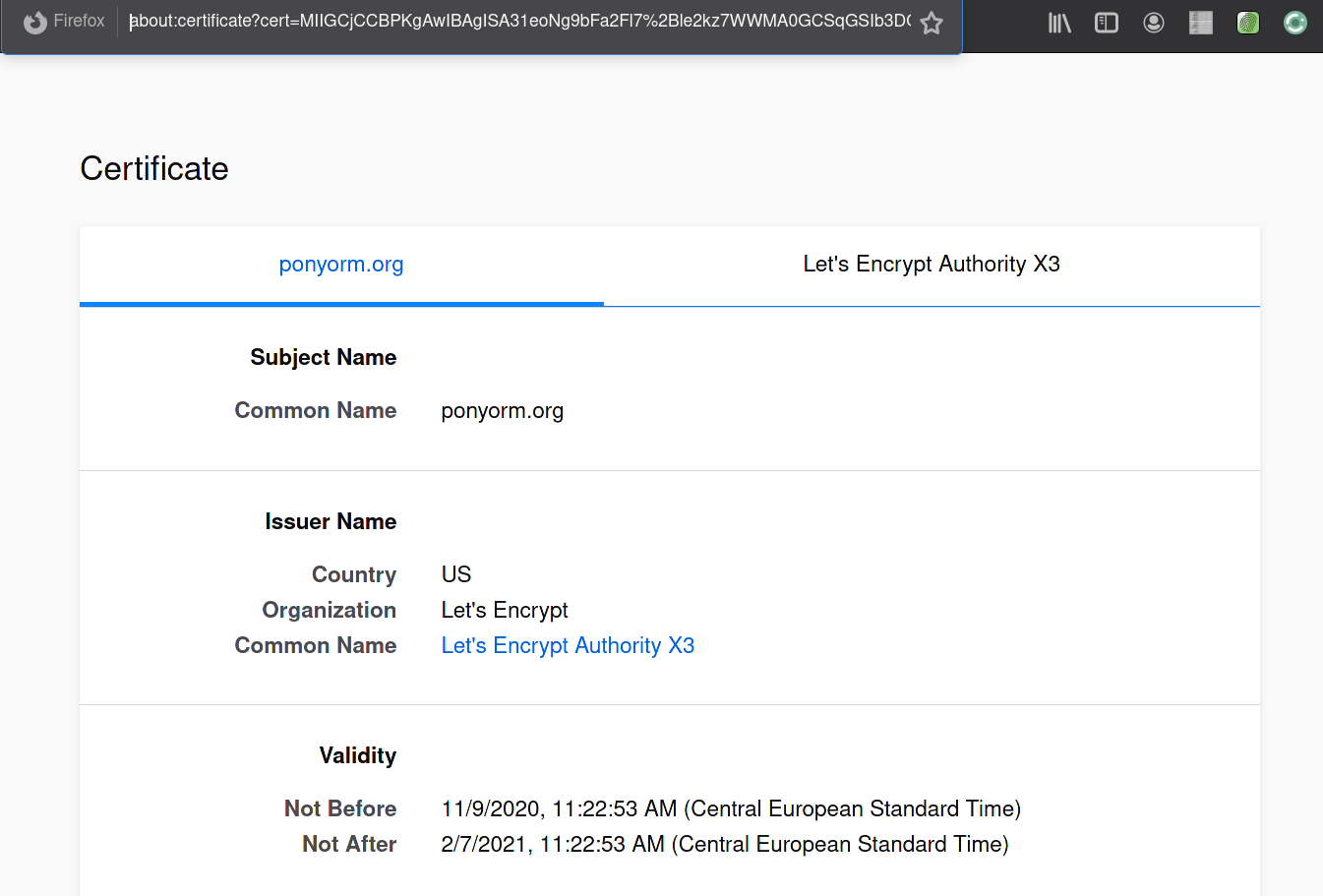Click the Certificate page heading
Image resolution: width=1323 pixels, height=896 pixels.
click(x=154, y=169)
